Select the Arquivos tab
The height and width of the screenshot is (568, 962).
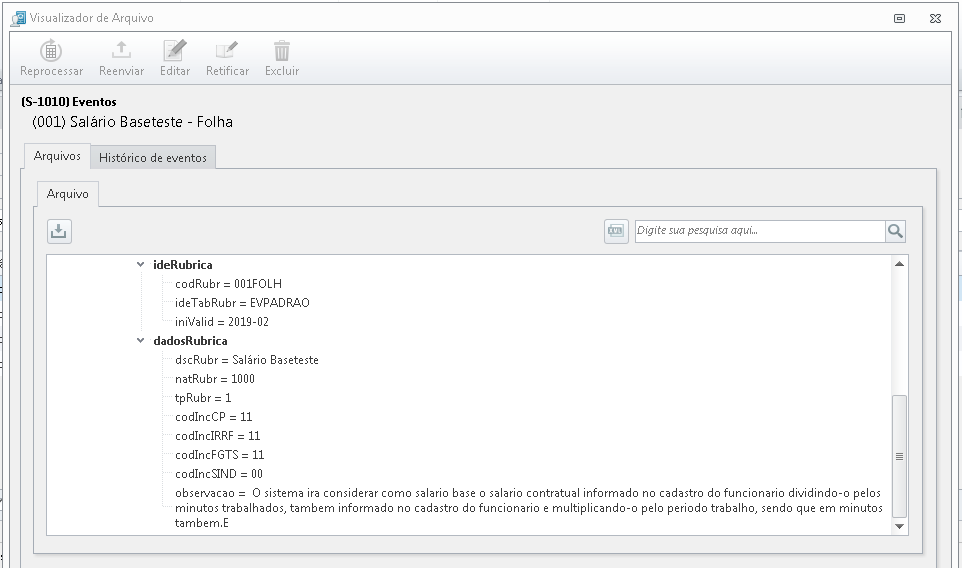click(57, 156)
